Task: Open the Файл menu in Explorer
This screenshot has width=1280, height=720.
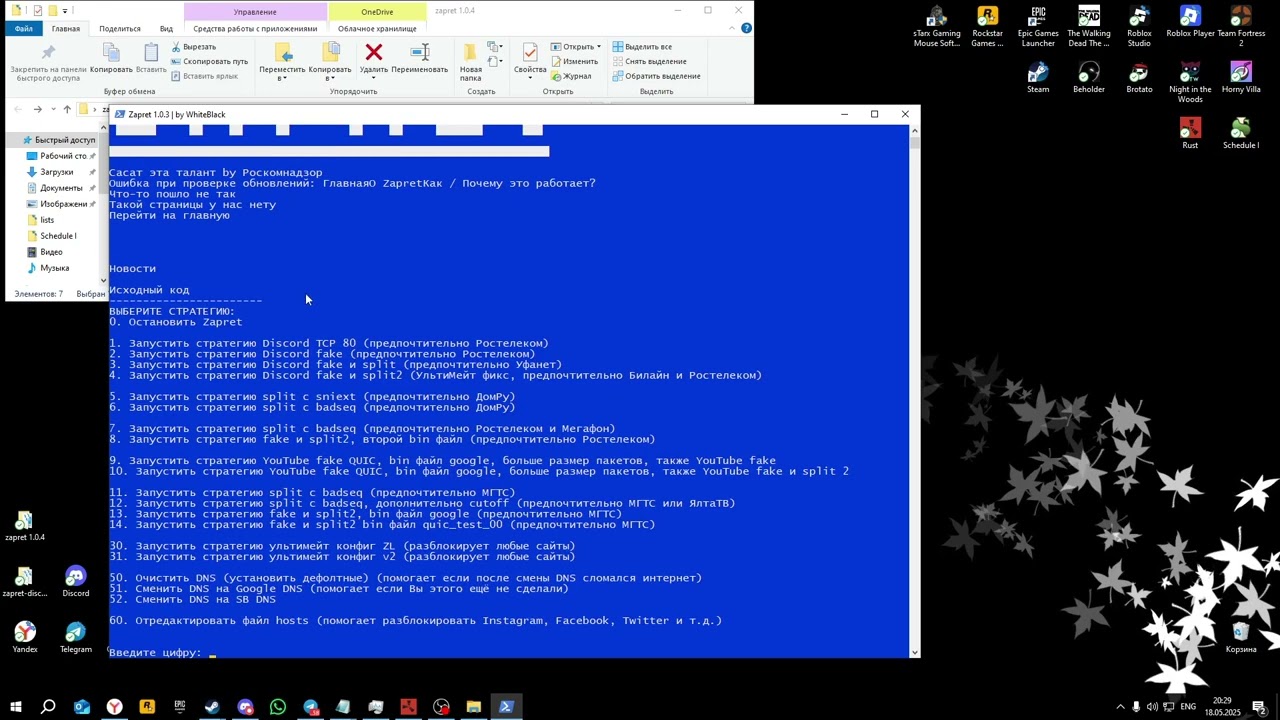Action: tap(23, 28)
